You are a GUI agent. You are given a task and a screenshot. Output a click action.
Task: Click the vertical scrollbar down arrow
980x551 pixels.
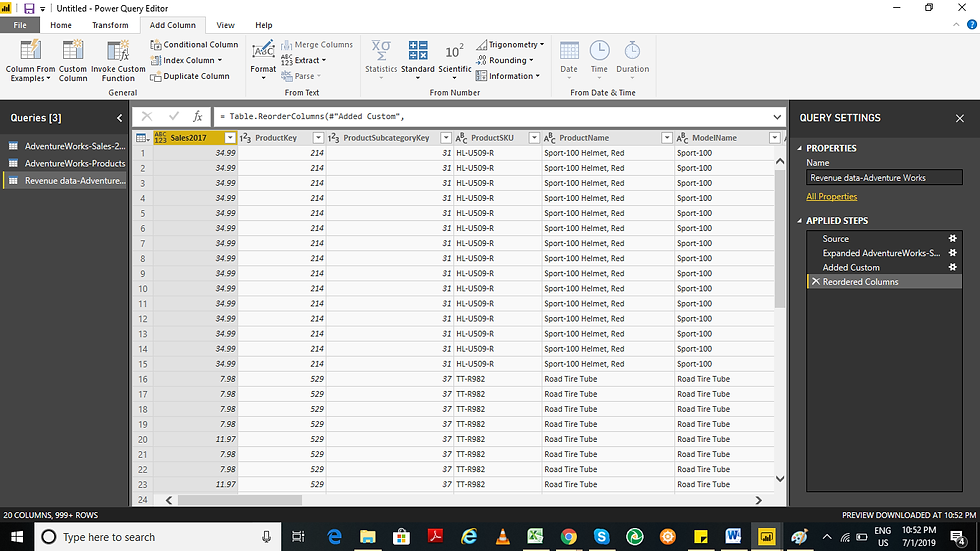[x=780, y=479]
